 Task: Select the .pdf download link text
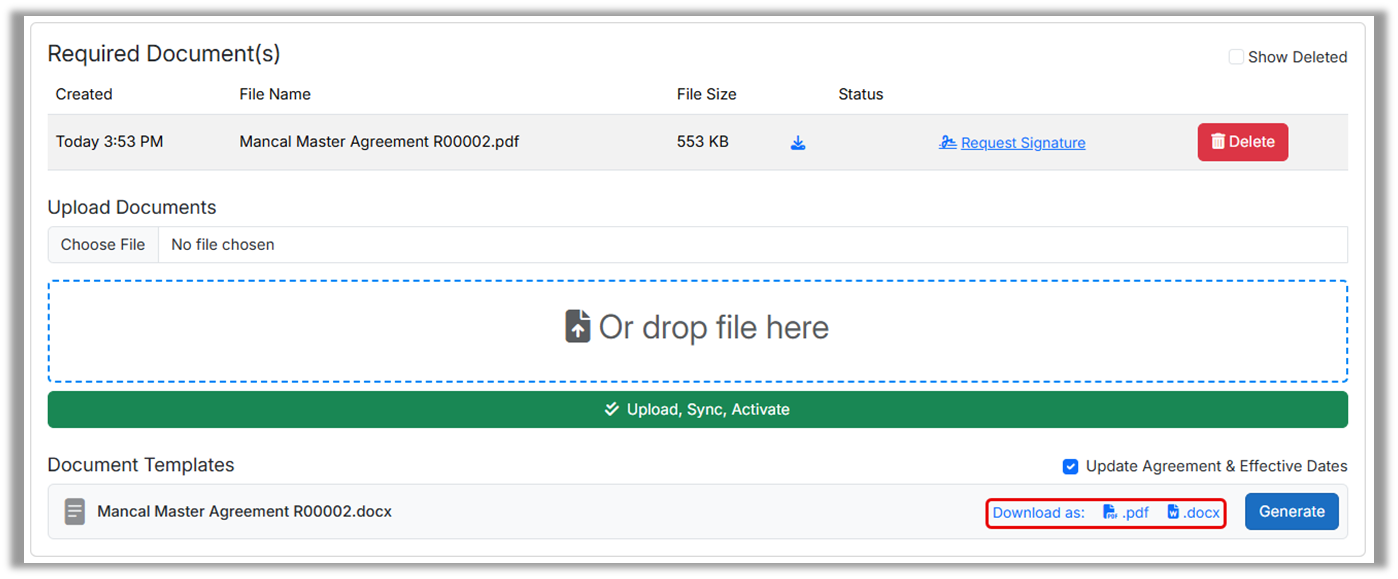click(1136, 512)
